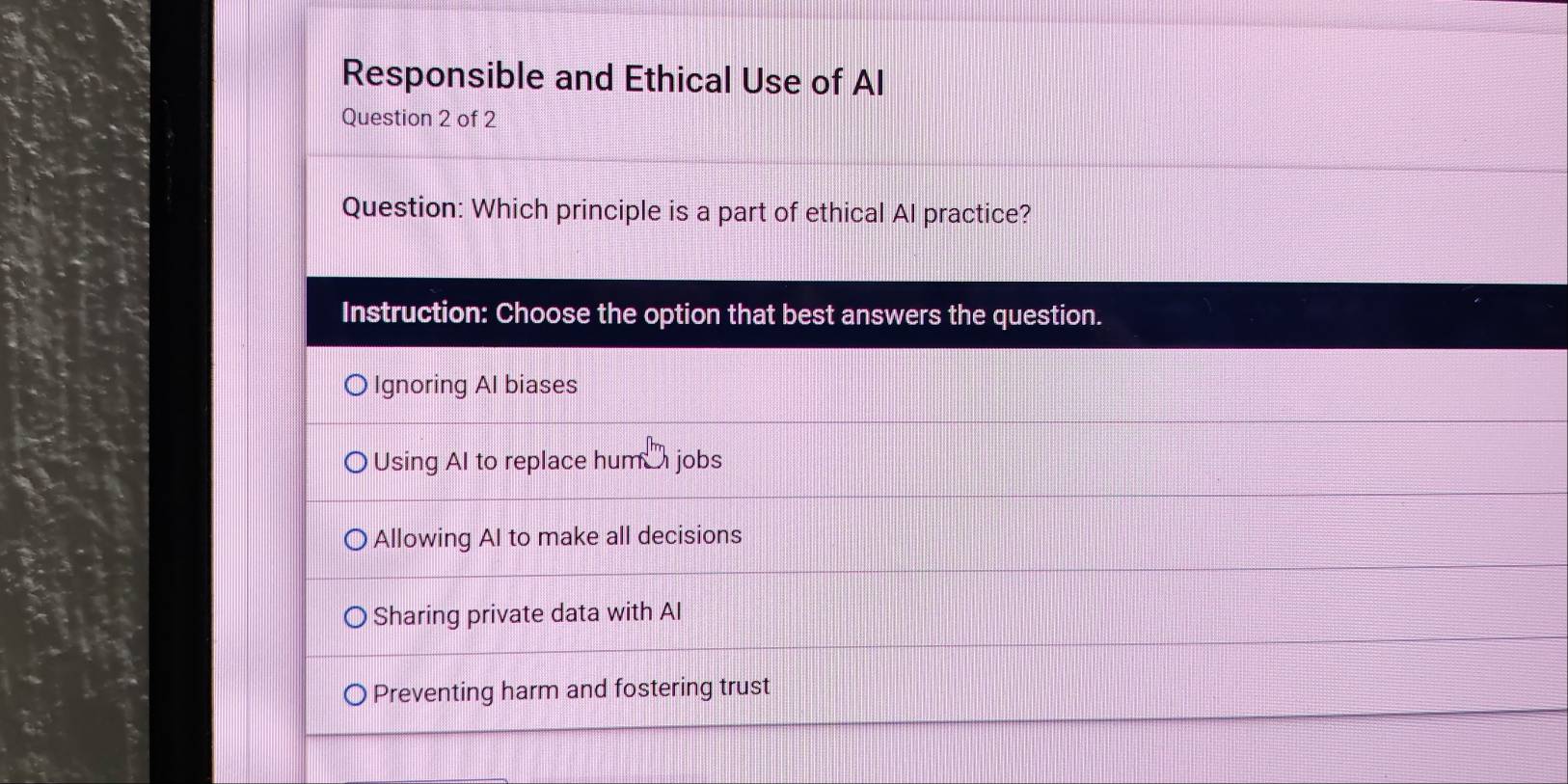
Task: Click the bold 'Instruction:' label in dark bar
Action: (415, 312)
